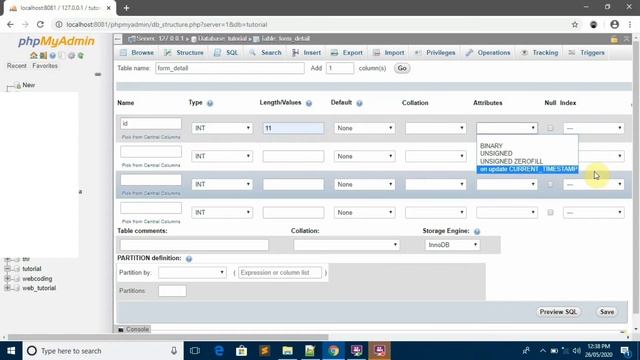Bookmark this page with the star icon
640x360 pixels.
(x=575, y=24)
